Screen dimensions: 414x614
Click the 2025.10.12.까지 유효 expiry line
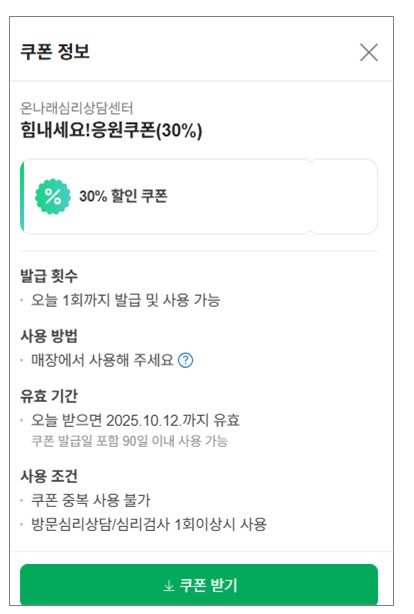click(x=135, y=421)
